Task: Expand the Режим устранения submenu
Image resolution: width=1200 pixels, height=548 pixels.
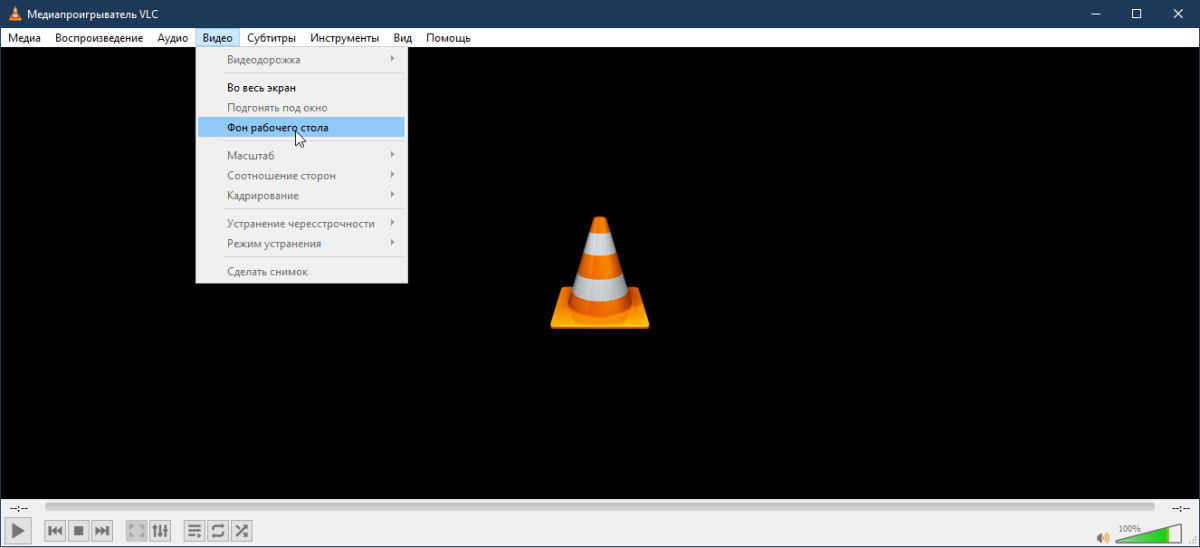Action: point(302,243)
